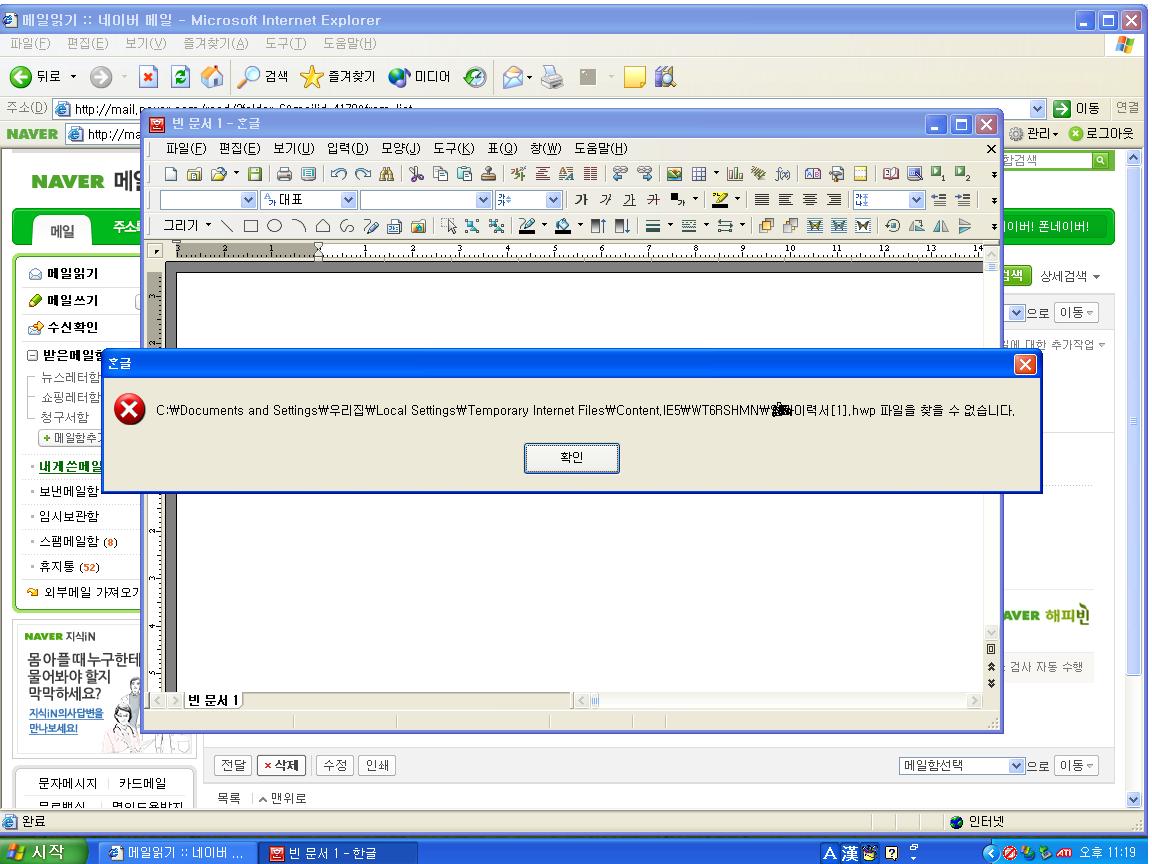Click the Insert Table grid icon in Hangul
The width and height of the screenshot is (1152, 864).
point(699,174)
